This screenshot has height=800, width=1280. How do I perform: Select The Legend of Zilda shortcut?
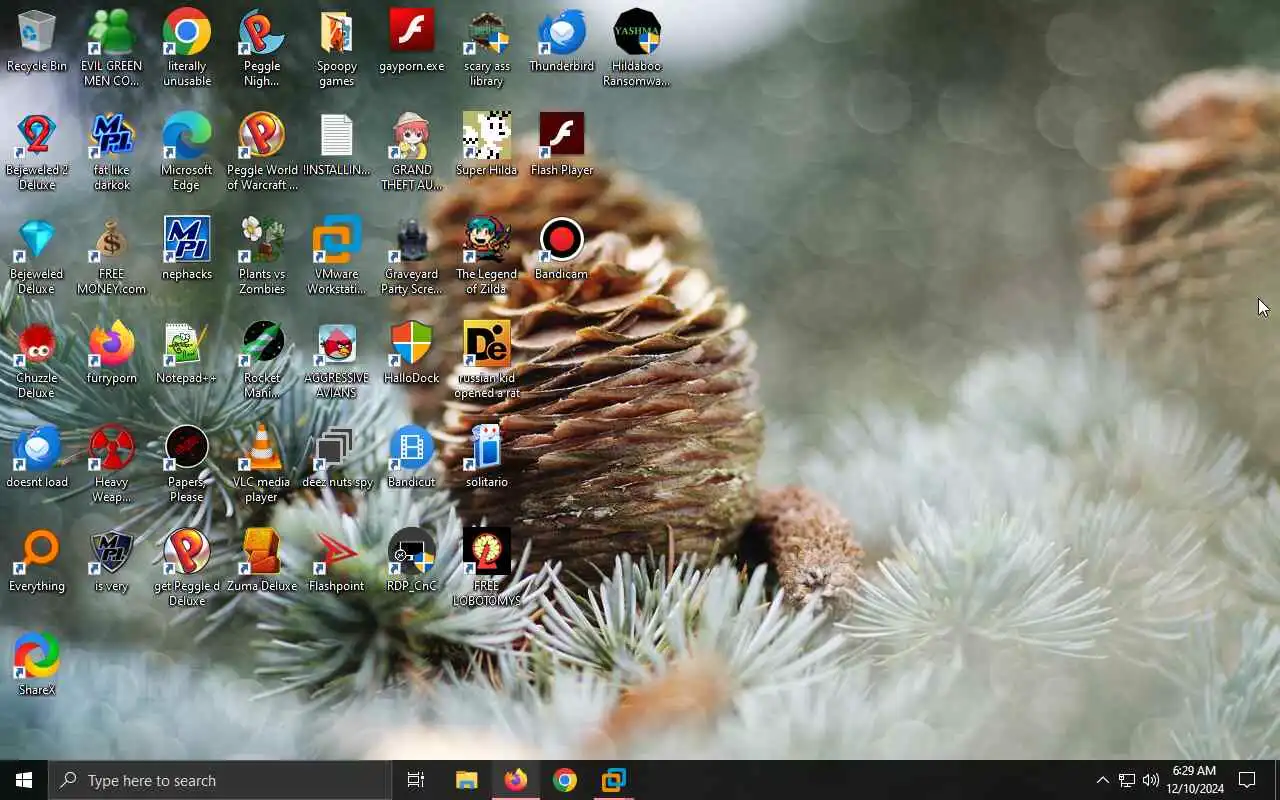487,257
